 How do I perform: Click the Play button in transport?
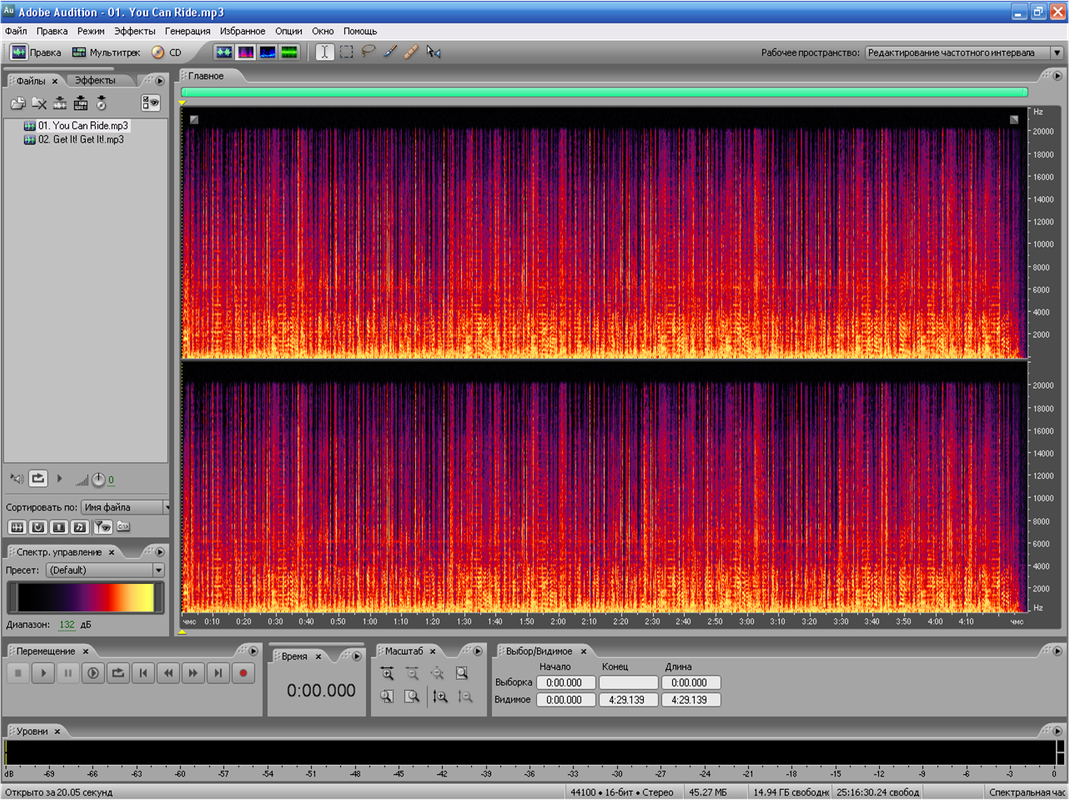pos(43,673)
